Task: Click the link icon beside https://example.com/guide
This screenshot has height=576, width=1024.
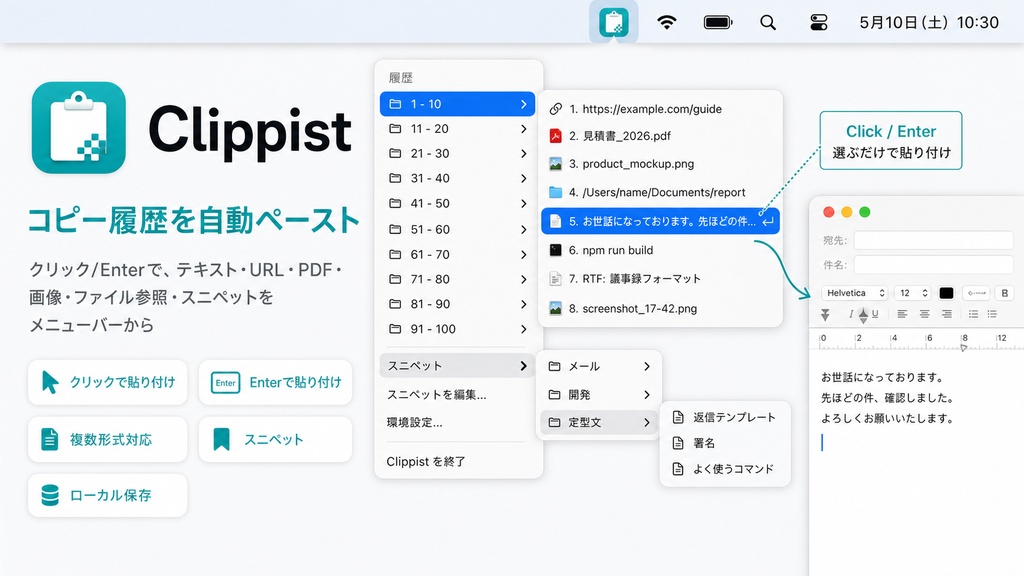Action: click(555, 109)
